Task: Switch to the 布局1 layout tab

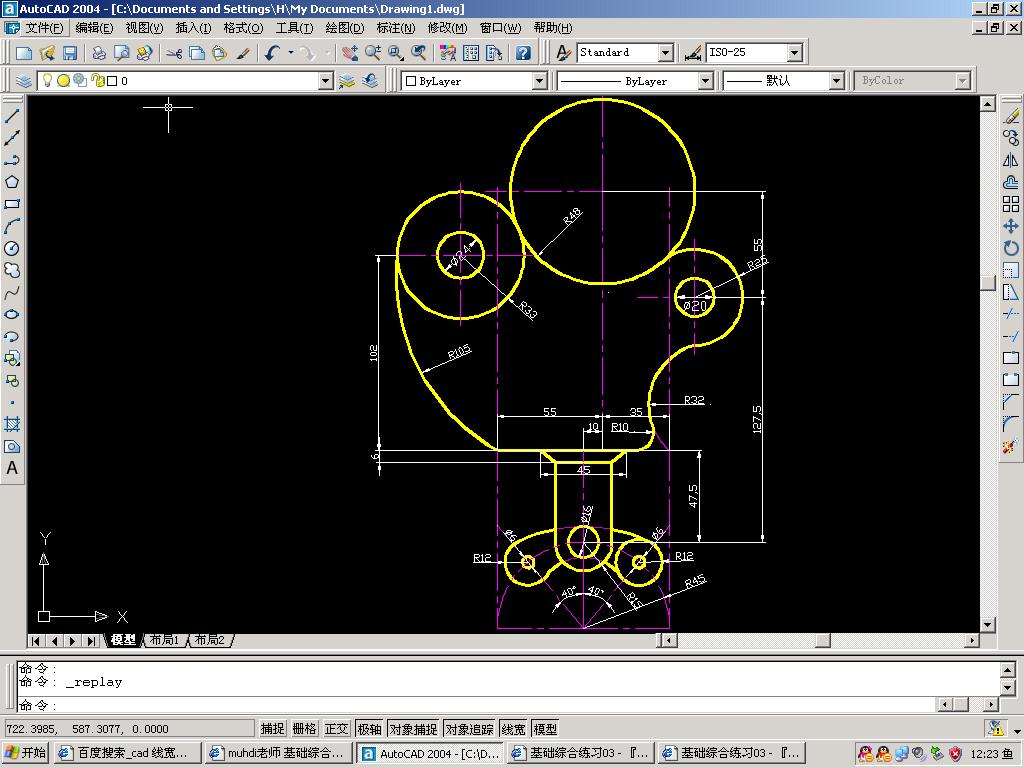Action: (x=164, y=640)
